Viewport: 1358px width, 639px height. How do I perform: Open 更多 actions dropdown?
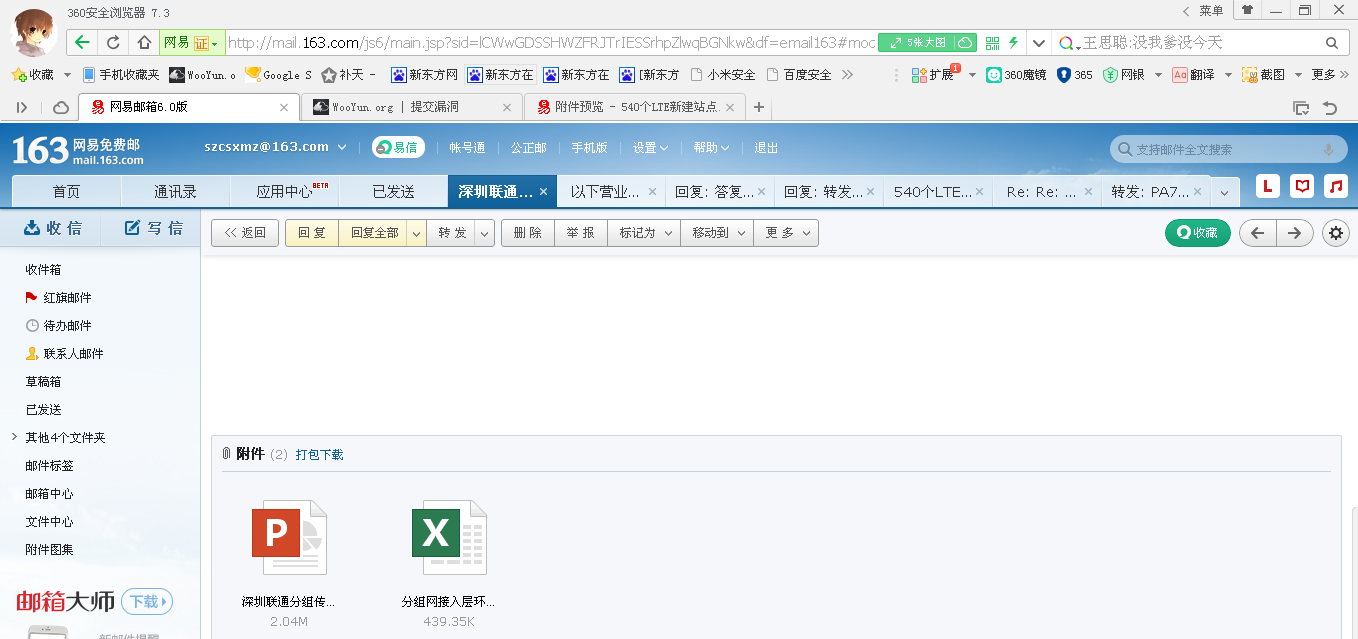(x=786, y=233)
